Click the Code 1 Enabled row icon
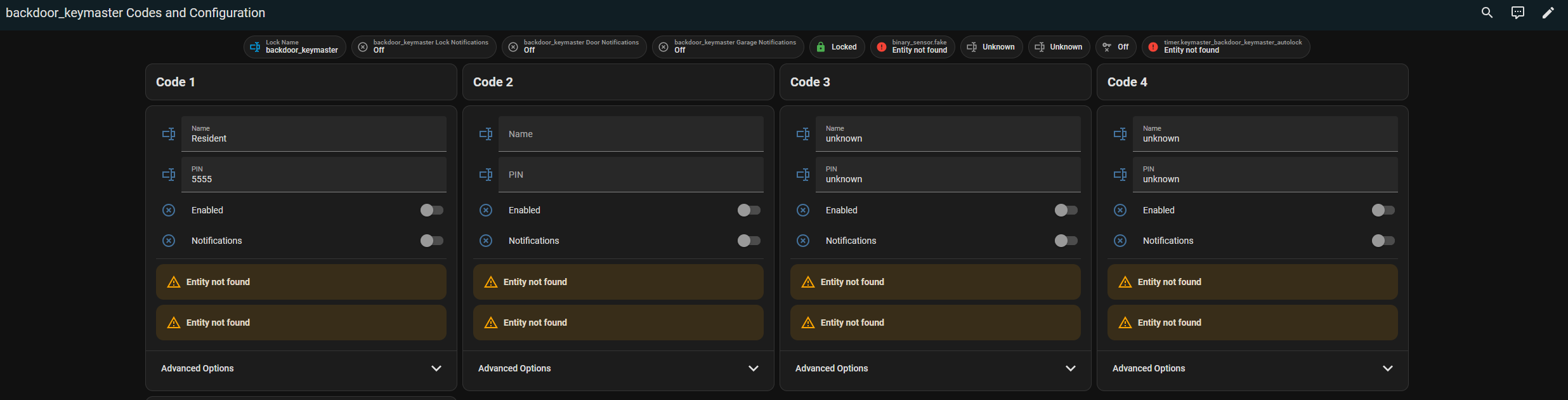The image size is (1568, 400). 169,210
